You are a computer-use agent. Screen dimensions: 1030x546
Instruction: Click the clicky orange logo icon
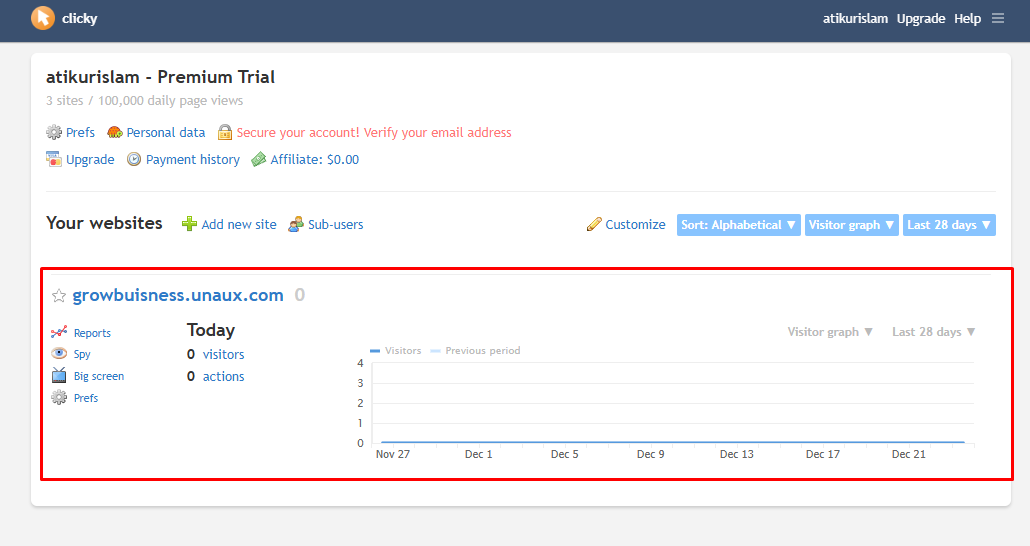43,18
